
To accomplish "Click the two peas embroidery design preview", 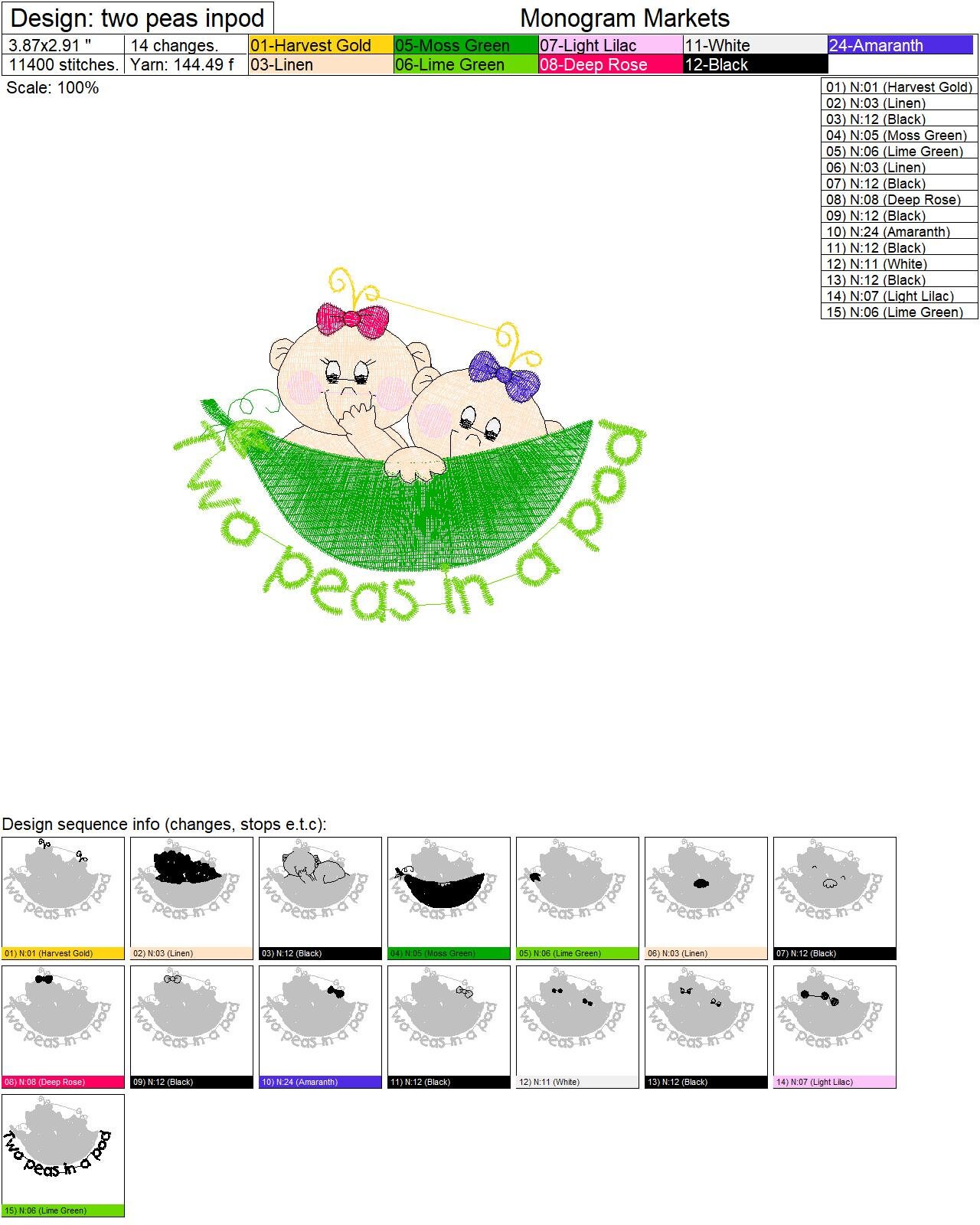I will (x=410, y=444).
